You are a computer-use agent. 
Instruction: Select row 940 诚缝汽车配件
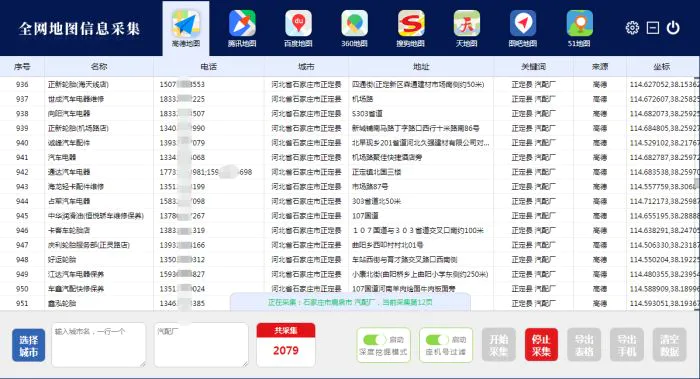click(350, 143)
